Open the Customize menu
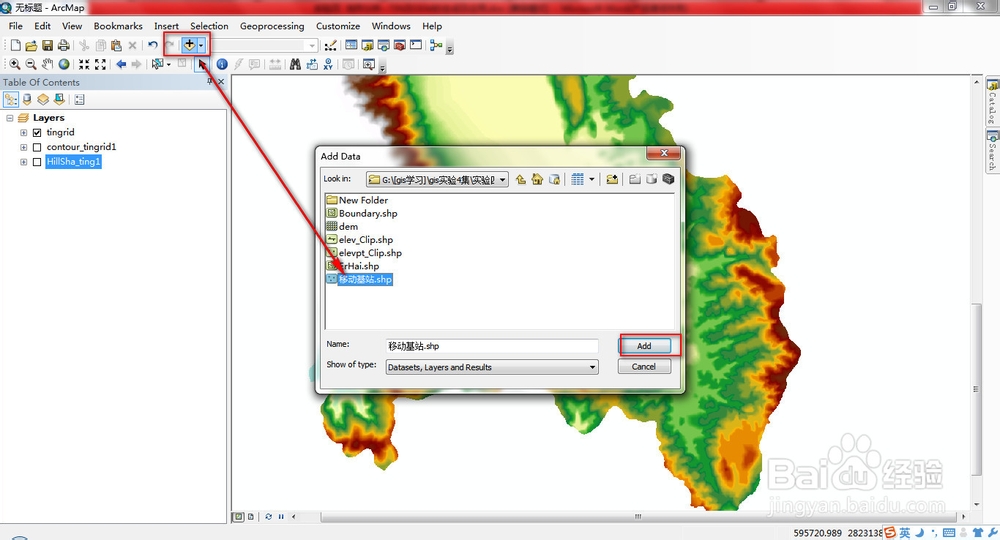The height and width of the screenshot is (540, 1000). (x=338, y=26)
